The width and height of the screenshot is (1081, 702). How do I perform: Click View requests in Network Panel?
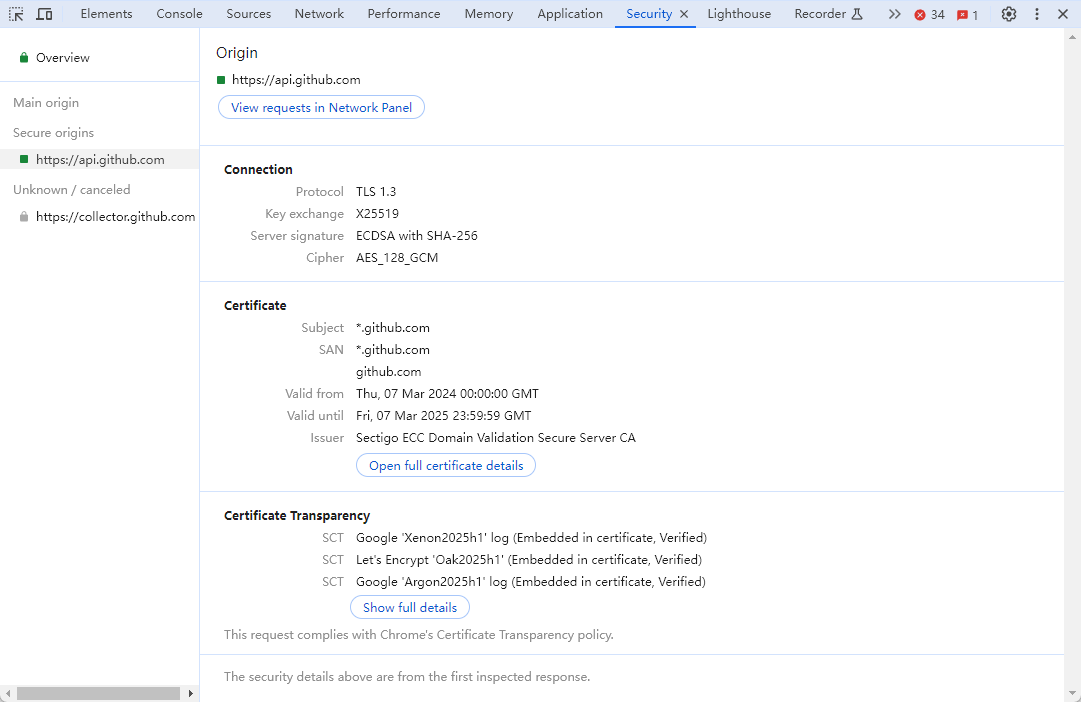321,108
